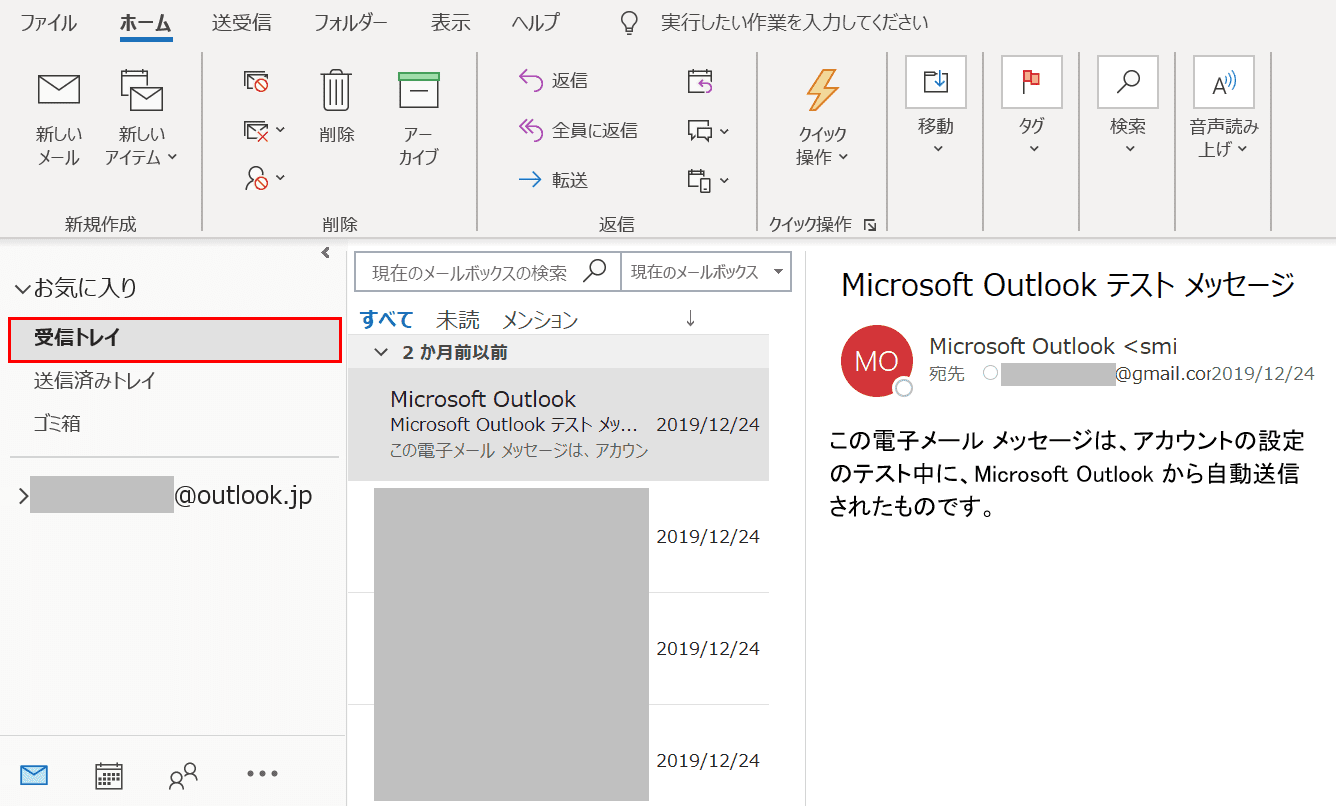1336x806 pixels.
Task: Click the Forward (転送) arrow
Action: pyautogui.click(x=530, y=180)
